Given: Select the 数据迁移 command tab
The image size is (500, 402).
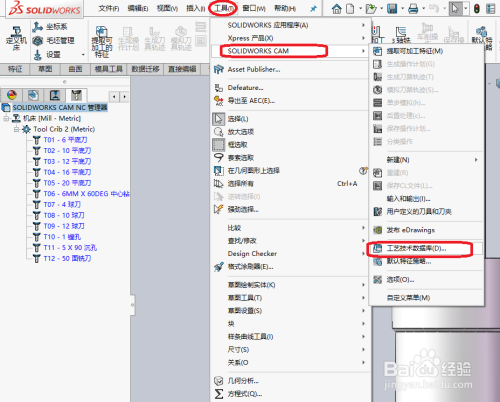Looking at the screenshot, I should pos(145,69).
